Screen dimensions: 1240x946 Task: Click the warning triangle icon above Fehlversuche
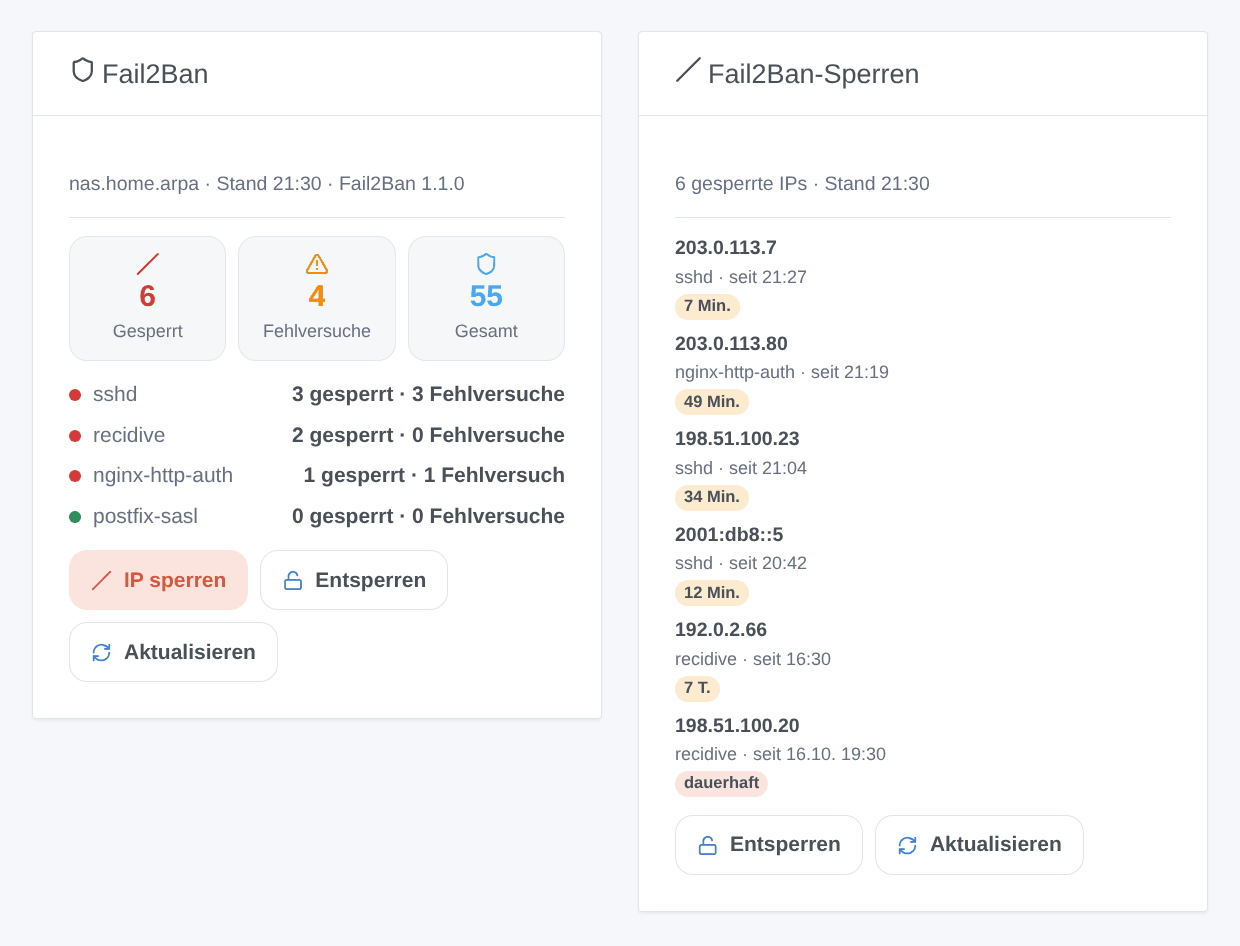pyautogui.click(x=317, y=264)
